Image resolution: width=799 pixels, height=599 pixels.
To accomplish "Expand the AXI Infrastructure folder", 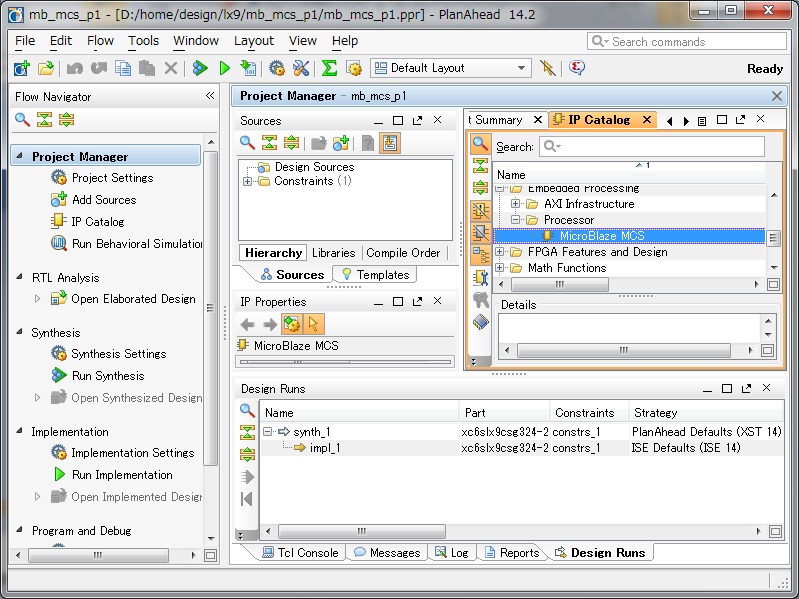I will point(515,204).
